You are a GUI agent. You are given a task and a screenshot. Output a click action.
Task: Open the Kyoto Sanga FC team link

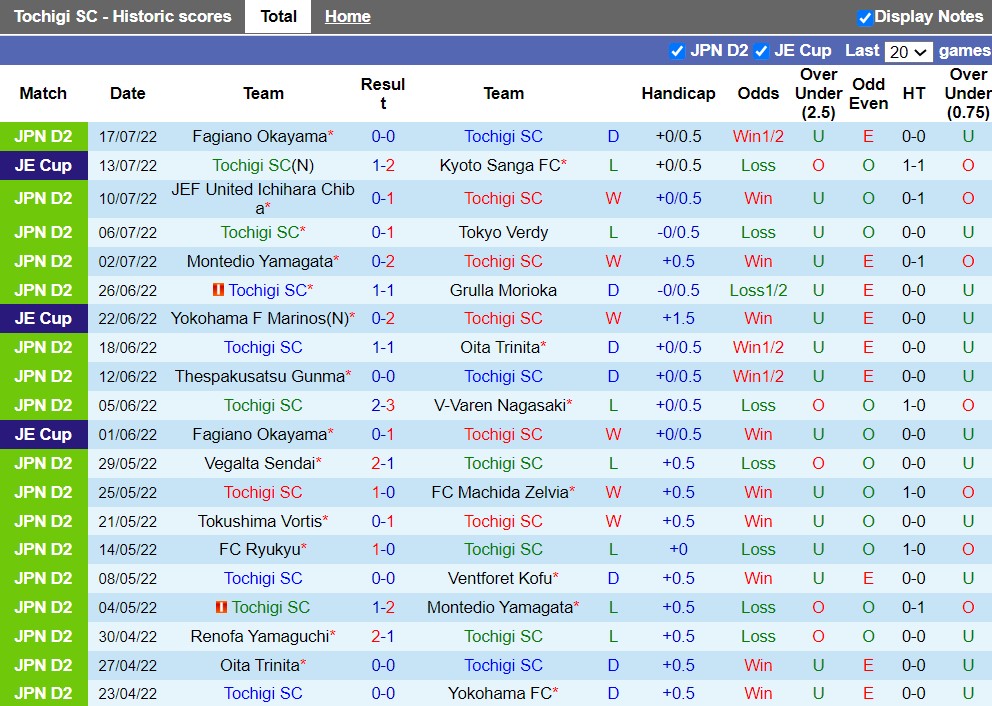point(499,165)
